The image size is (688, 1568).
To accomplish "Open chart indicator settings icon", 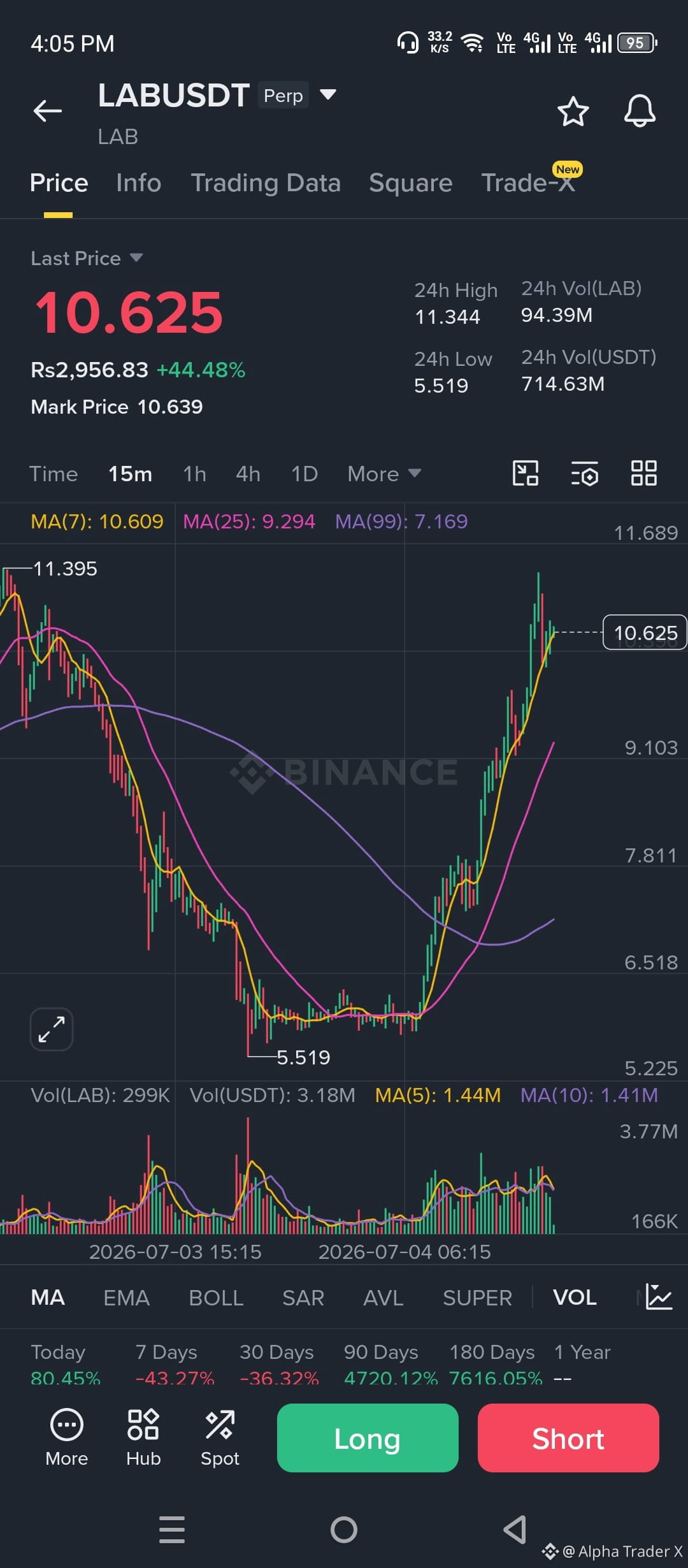I will point(584,474).
